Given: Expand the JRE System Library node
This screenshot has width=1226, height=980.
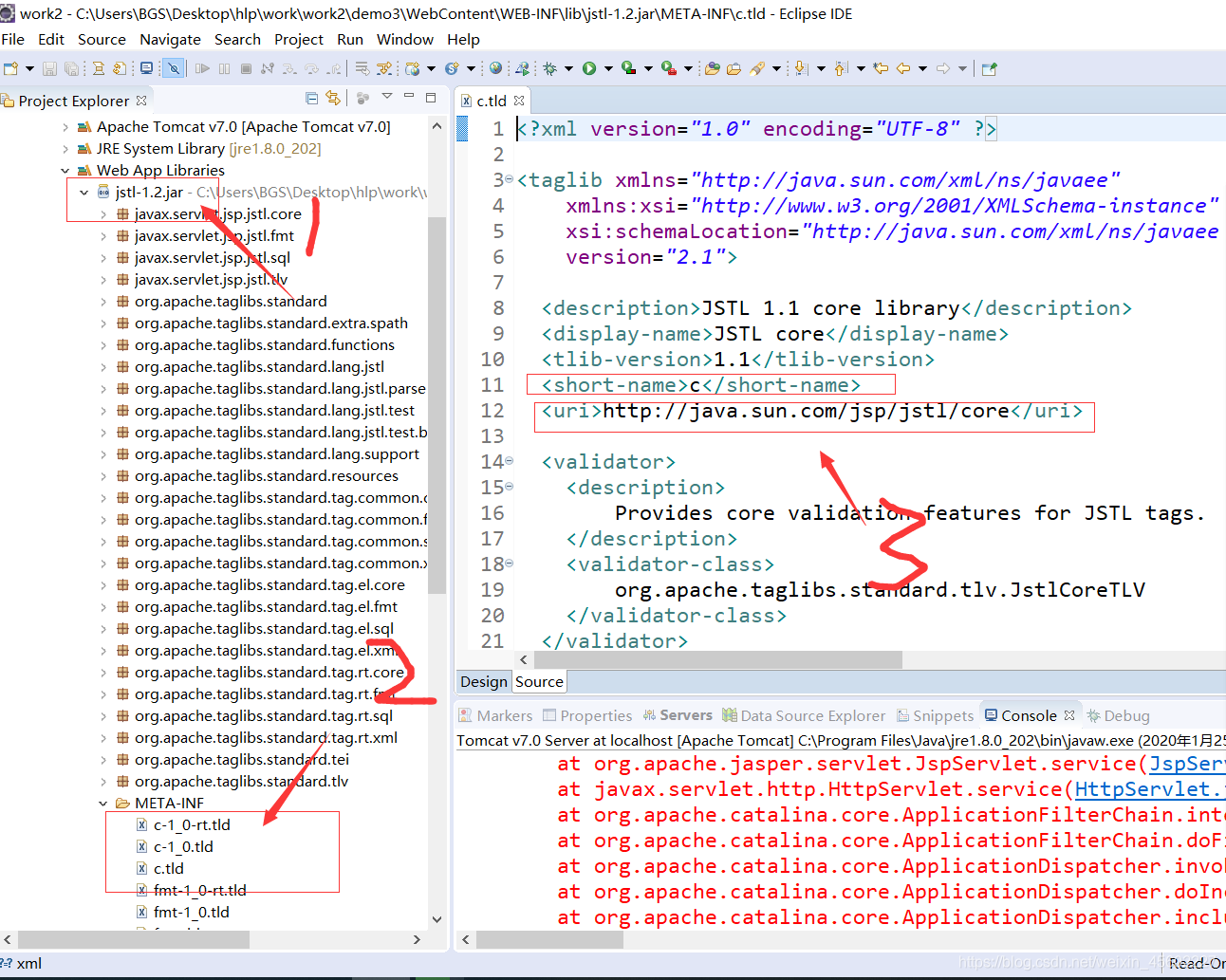Looking at the screenshot, I should 65,149.
